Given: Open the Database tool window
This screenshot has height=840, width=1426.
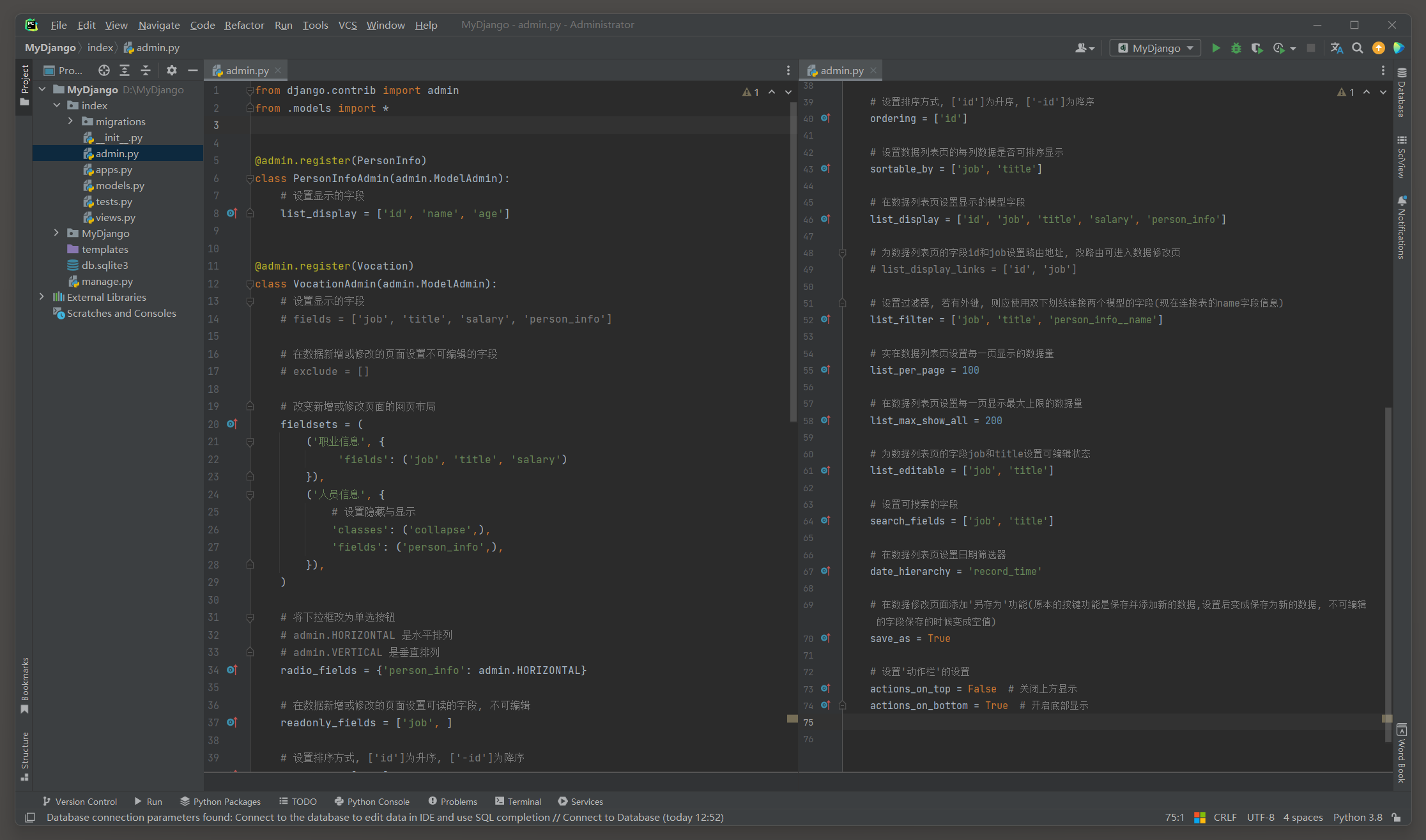Looking at the screenshot, I should click(1402, 93).
